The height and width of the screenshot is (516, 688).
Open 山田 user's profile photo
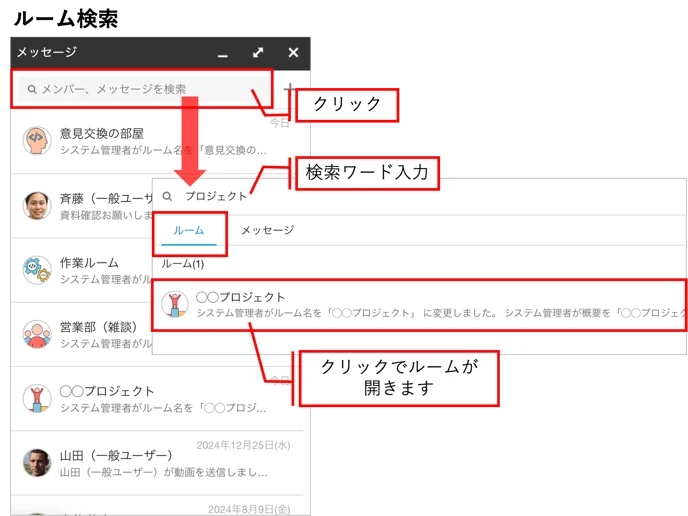tap(37, 462)
